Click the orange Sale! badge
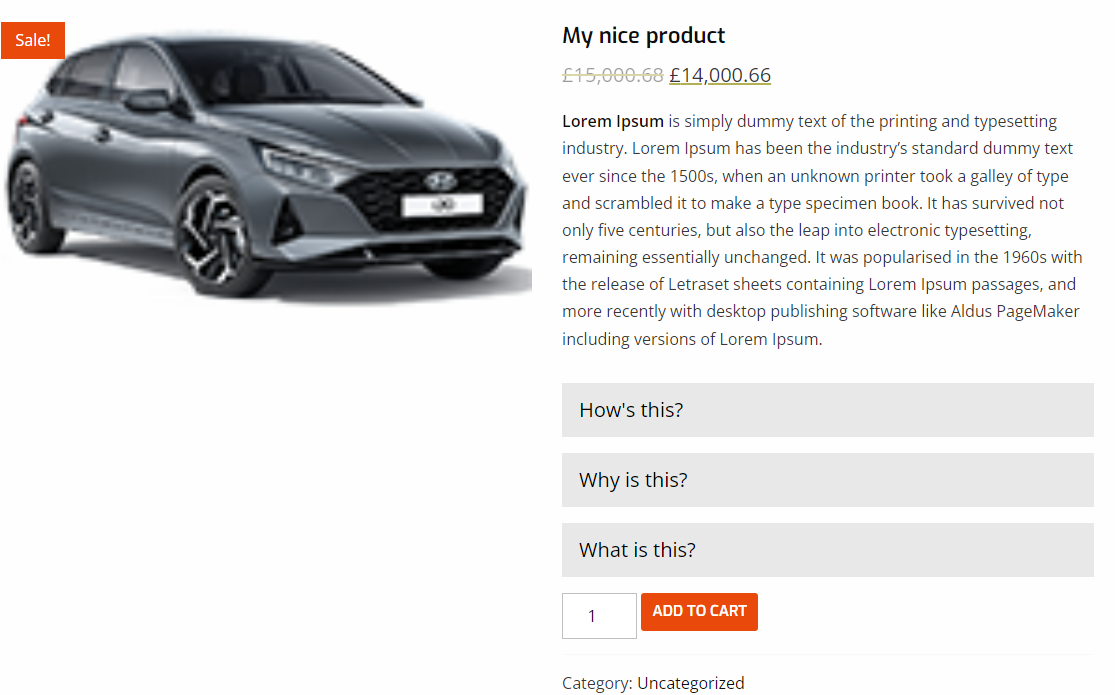The width and height of the screenshot is (1115, 695). [33, 40]
